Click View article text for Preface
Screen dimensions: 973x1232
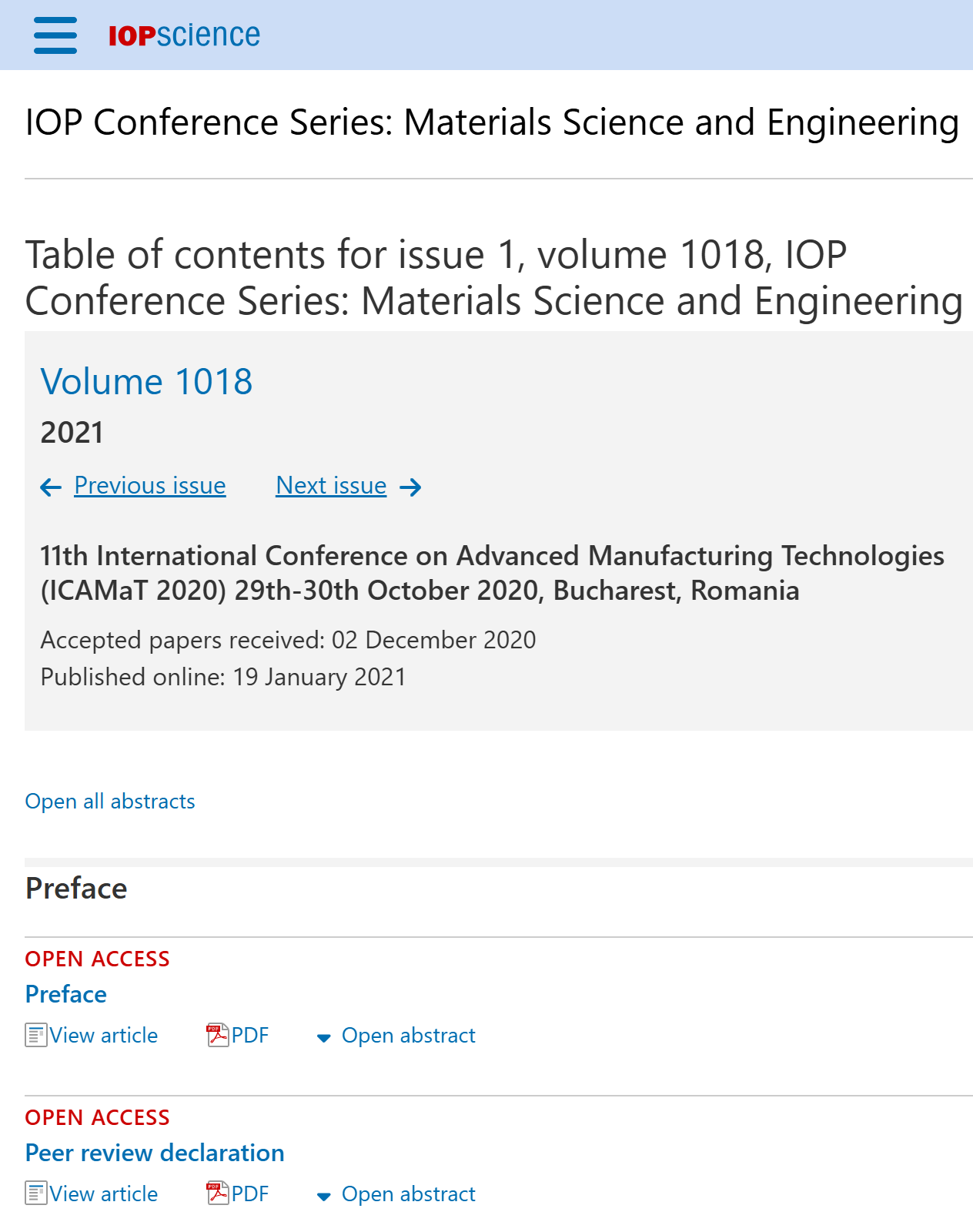point(104,1036)
